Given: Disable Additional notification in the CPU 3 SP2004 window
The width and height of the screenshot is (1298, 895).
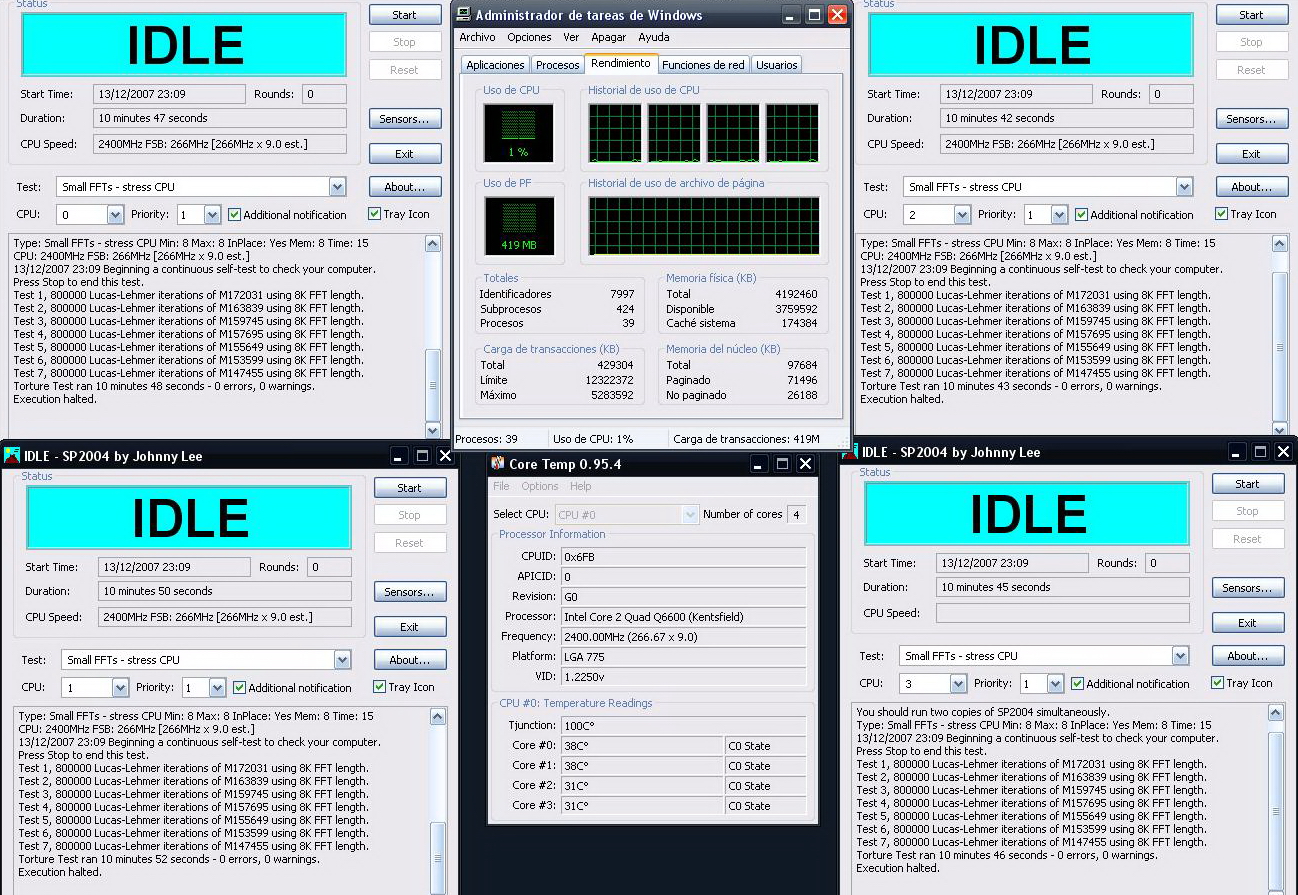Looking at the screenshot, I should point(1077,683).
